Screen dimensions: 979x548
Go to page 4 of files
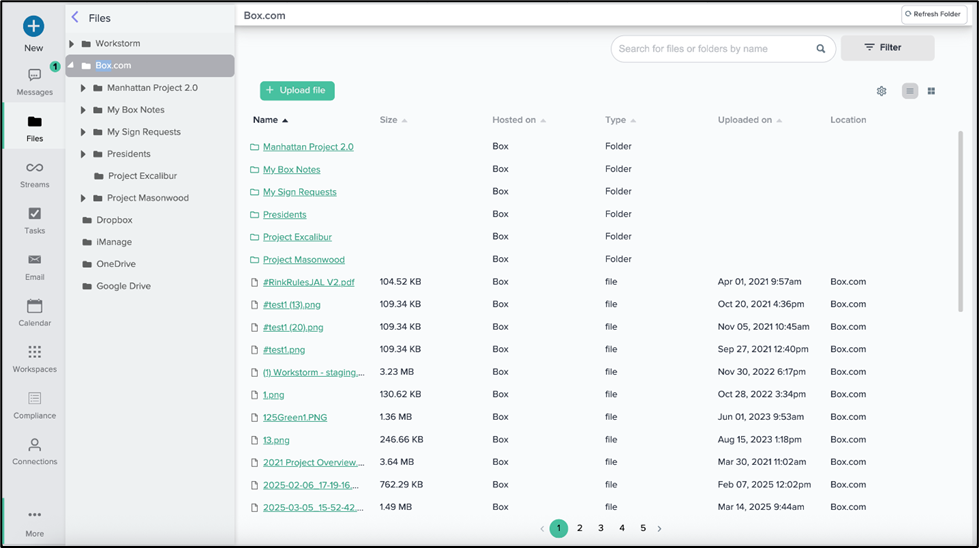[x=622, y=528]
